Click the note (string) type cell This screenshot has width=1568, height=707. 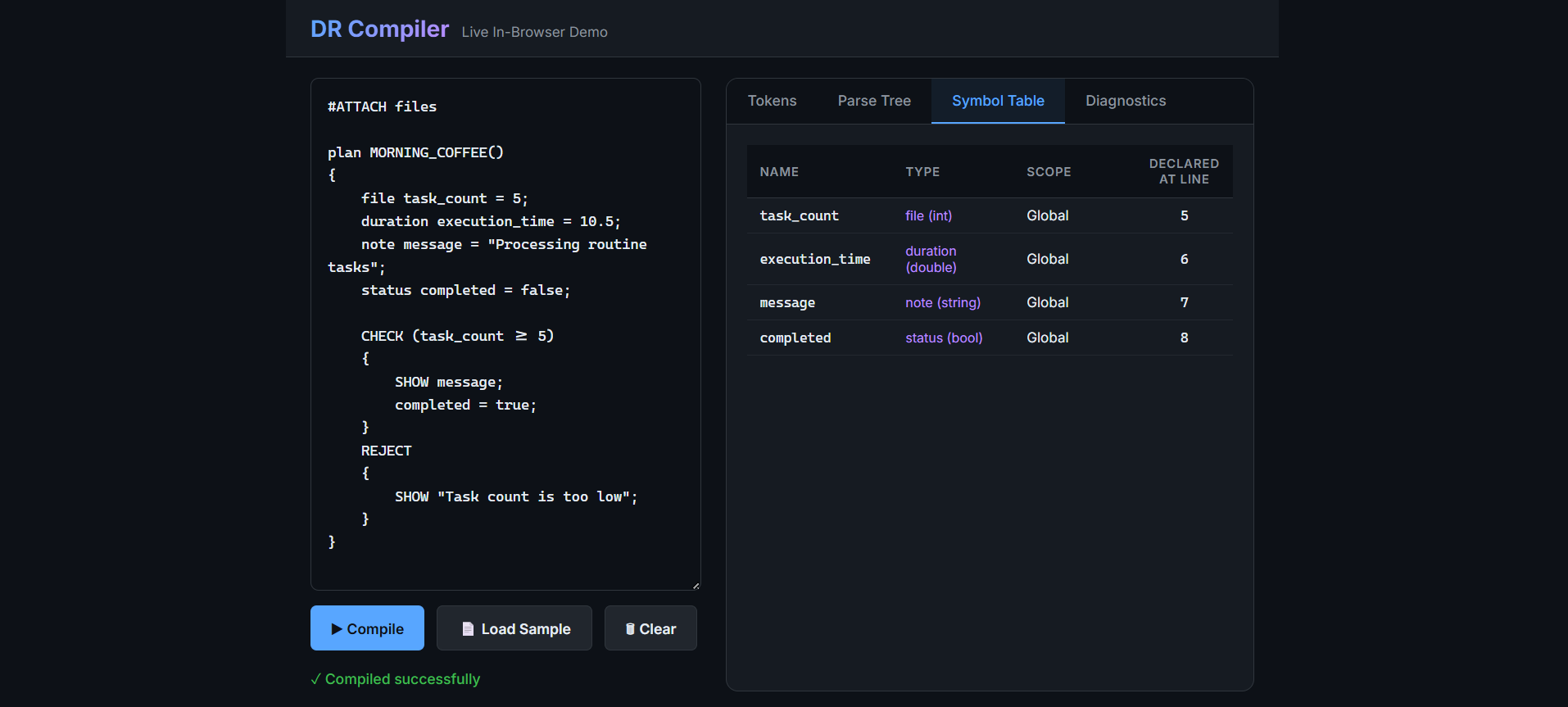pos(943,302)
